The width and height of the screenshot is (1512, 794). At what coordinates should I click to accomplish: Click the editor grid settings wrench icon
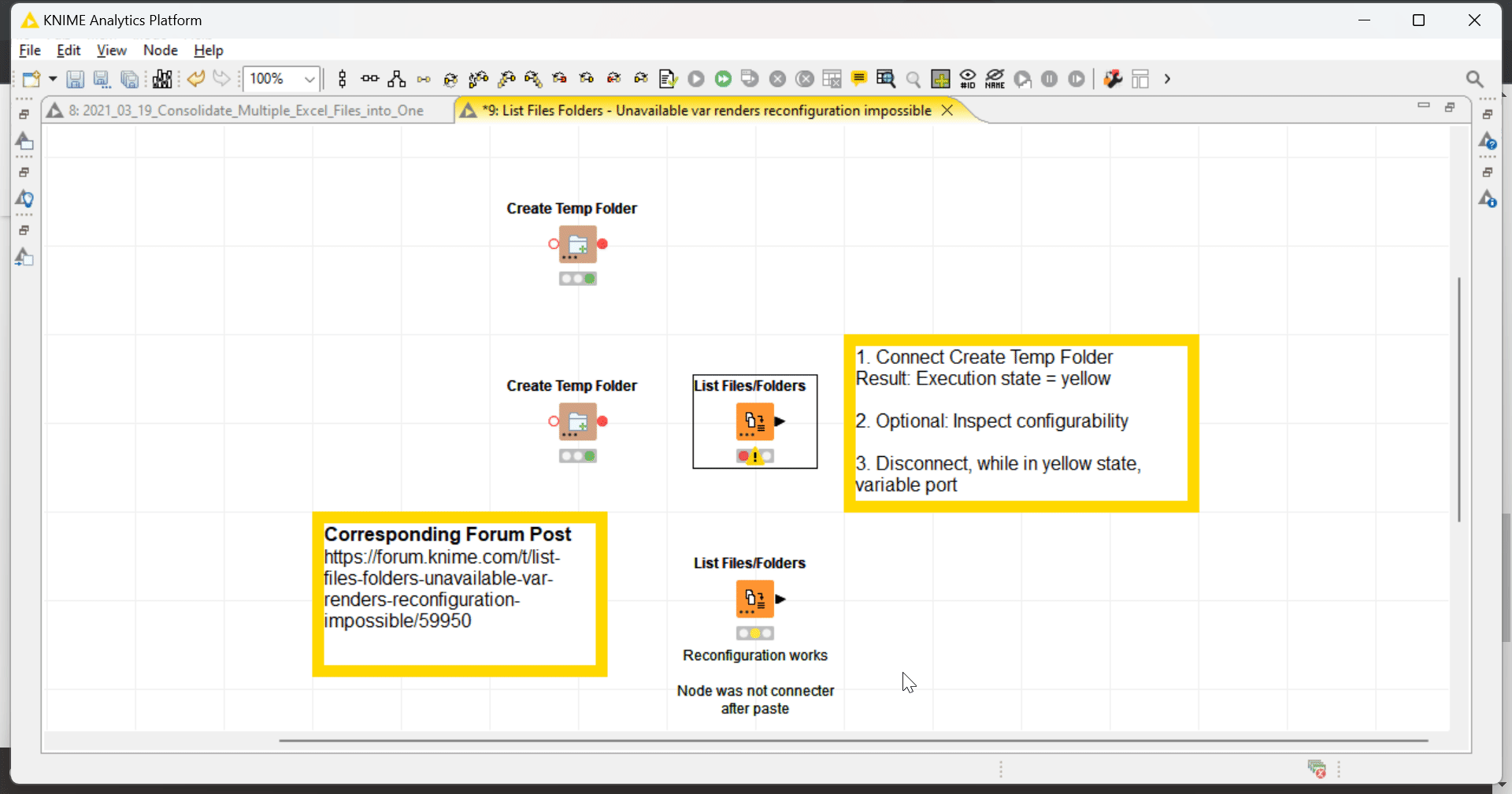click(1113, 79)
